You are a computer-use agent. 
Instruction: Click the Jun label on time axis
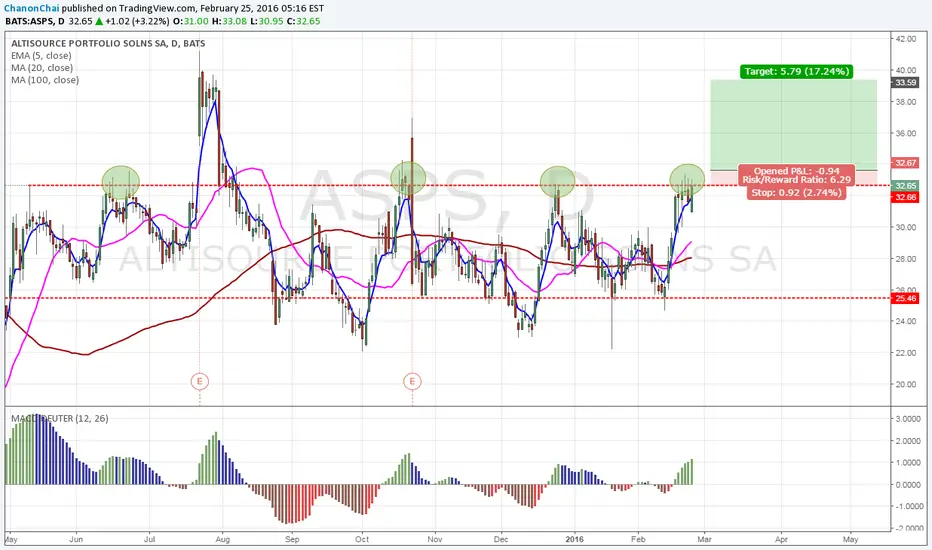tap(76, 539)
